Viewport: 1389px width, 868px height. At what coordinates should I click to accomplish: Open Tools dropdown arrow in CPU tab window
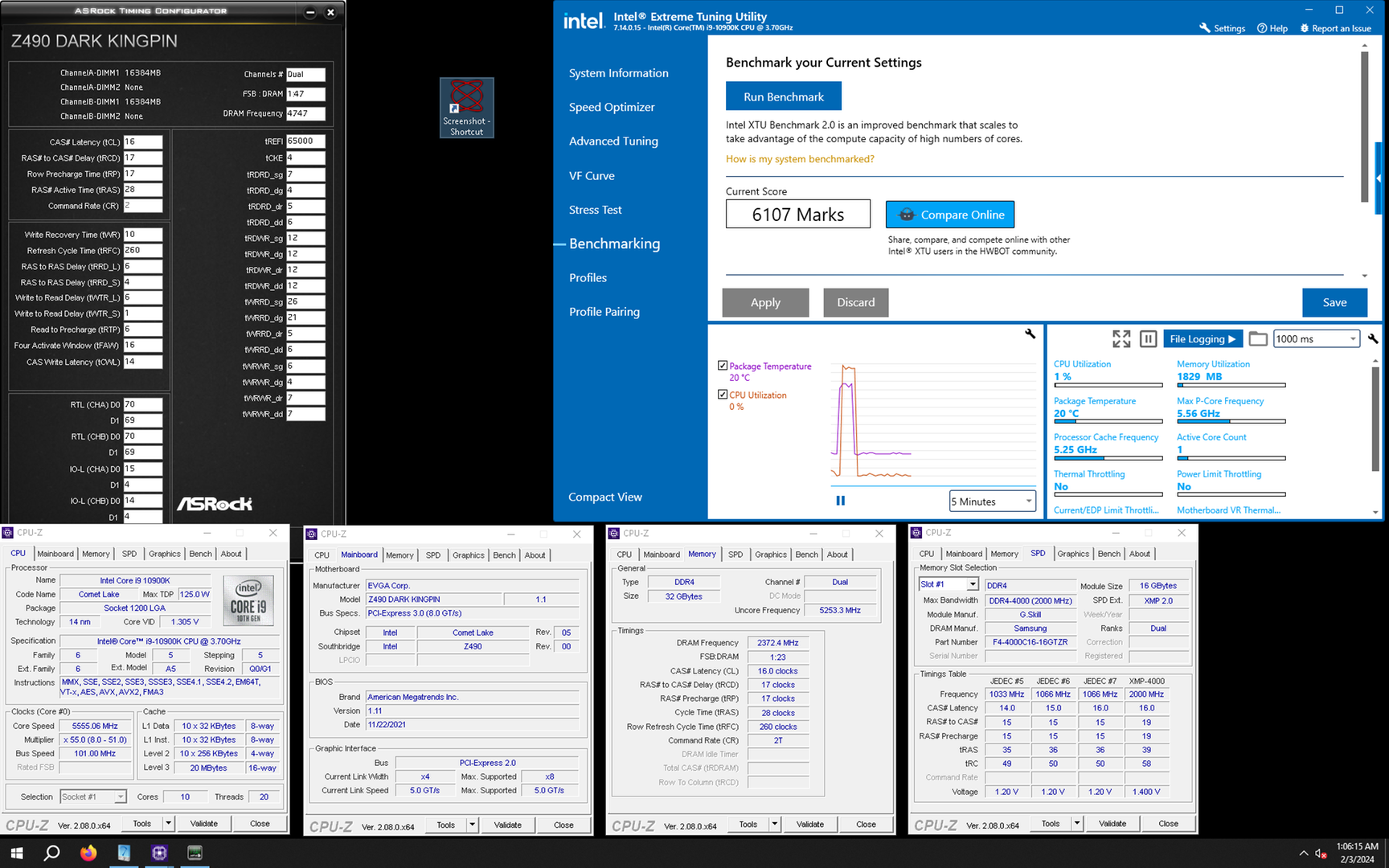point(168,824)
